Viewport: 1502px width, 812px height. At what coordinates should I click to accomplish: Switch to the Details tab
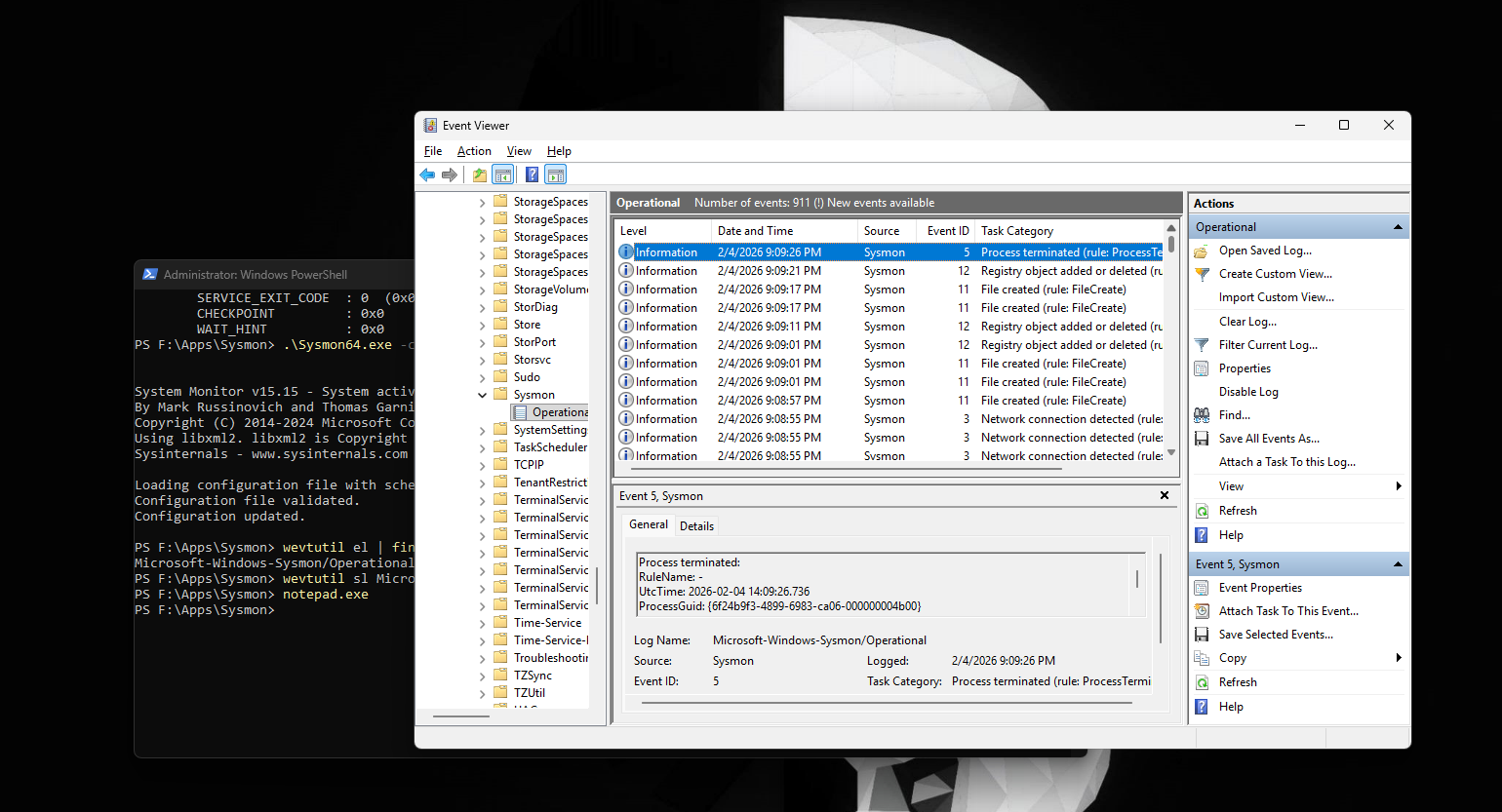(696, 525)
